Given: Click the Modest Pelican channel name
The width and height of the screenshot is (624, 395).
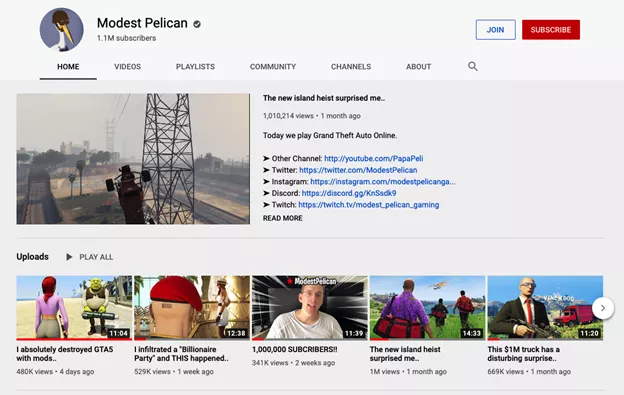Looking at the screenshot, I should pyautogui.click(x=142, y=23).
